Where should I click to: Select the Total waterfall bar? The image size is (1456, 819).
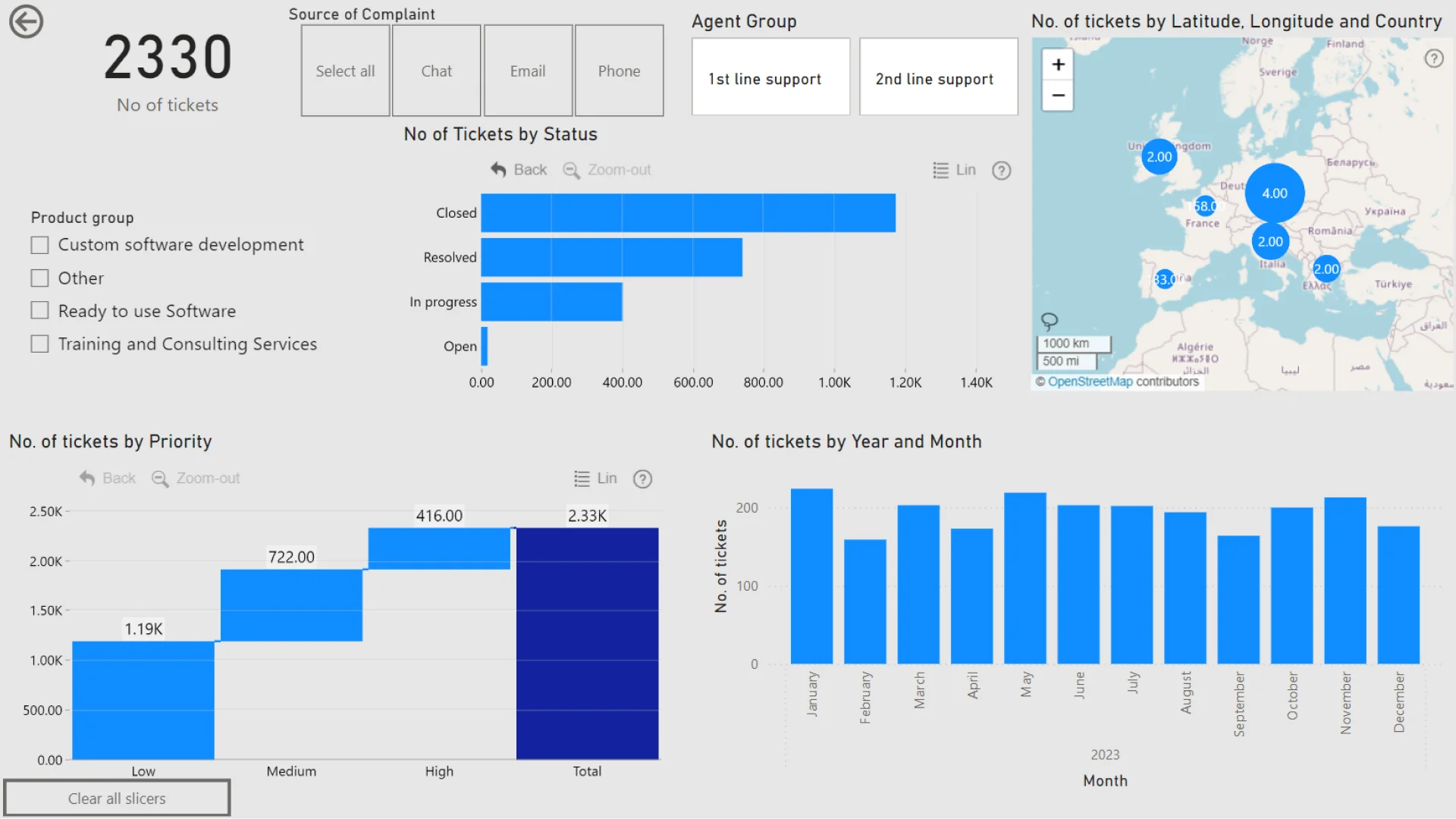pyautogui.click(x=587, y=644)
